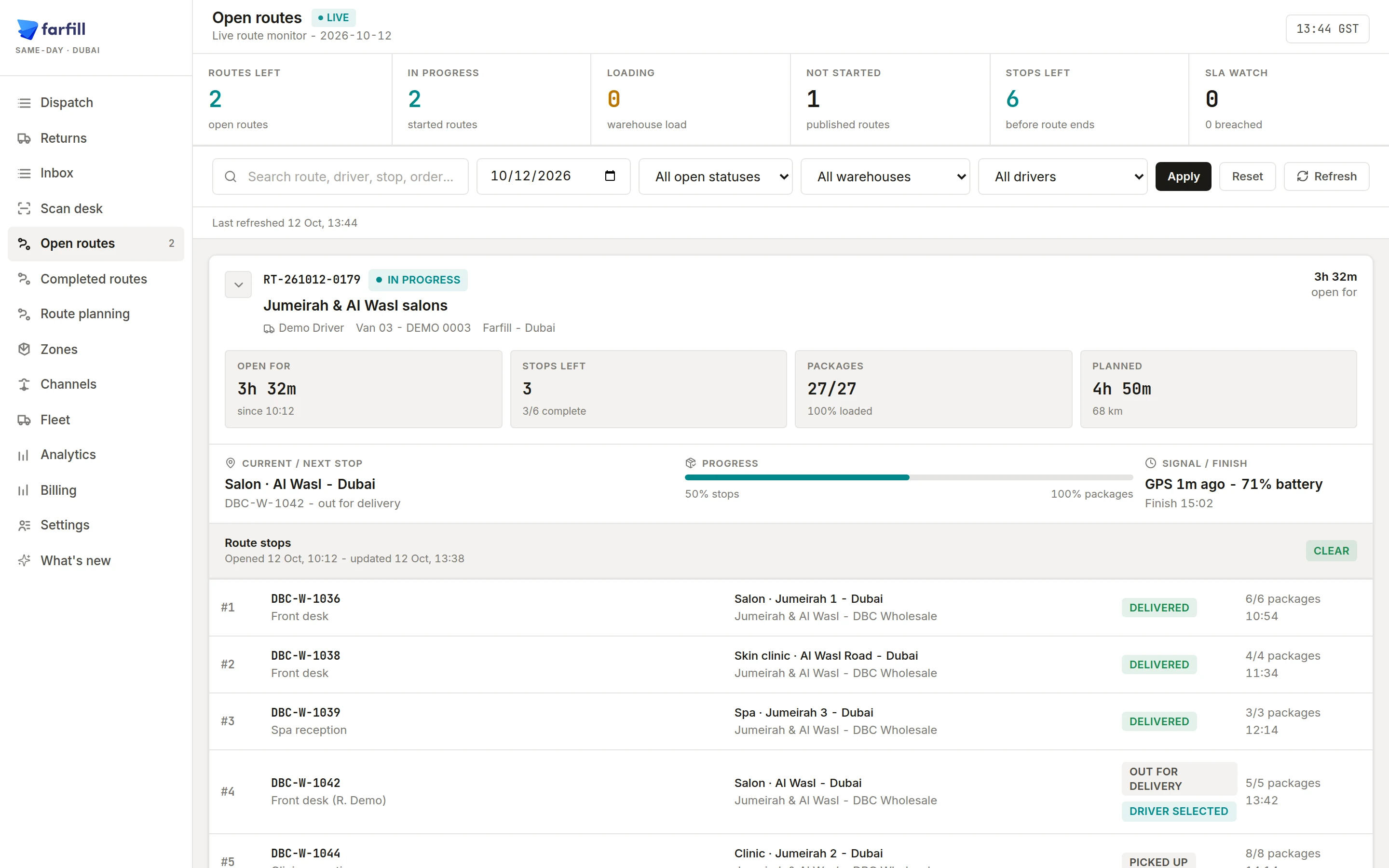Click the route progress bar
This screenshot has width=1389, height=868.
pyautogui.click(x=909, y=477)
